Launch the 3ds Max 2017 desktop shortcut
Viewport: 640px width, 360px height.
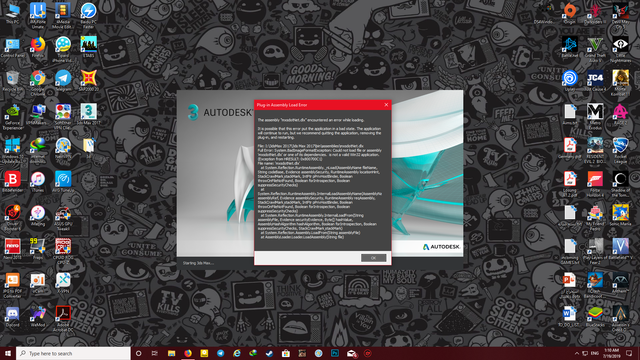tap(88, 114)
